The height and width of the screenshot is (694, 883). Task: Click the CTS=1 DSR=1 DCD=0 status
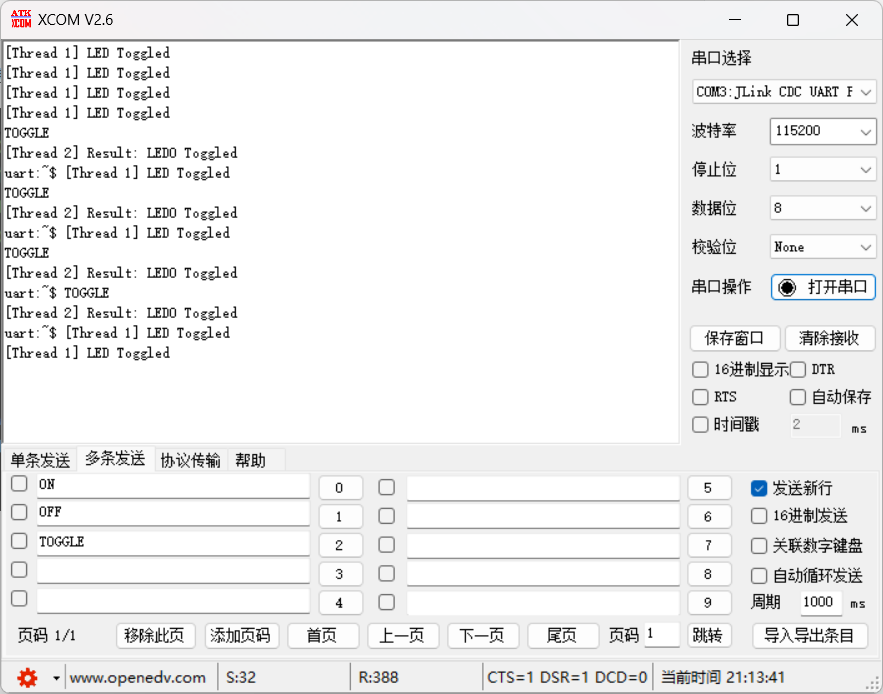pos(567,678)
